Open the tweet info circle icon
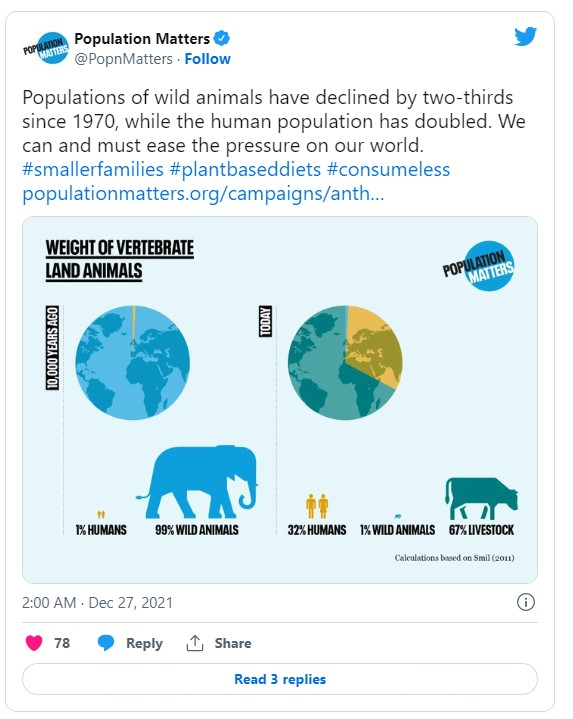This screenshot has height=719, width=573. pos(526,602)
